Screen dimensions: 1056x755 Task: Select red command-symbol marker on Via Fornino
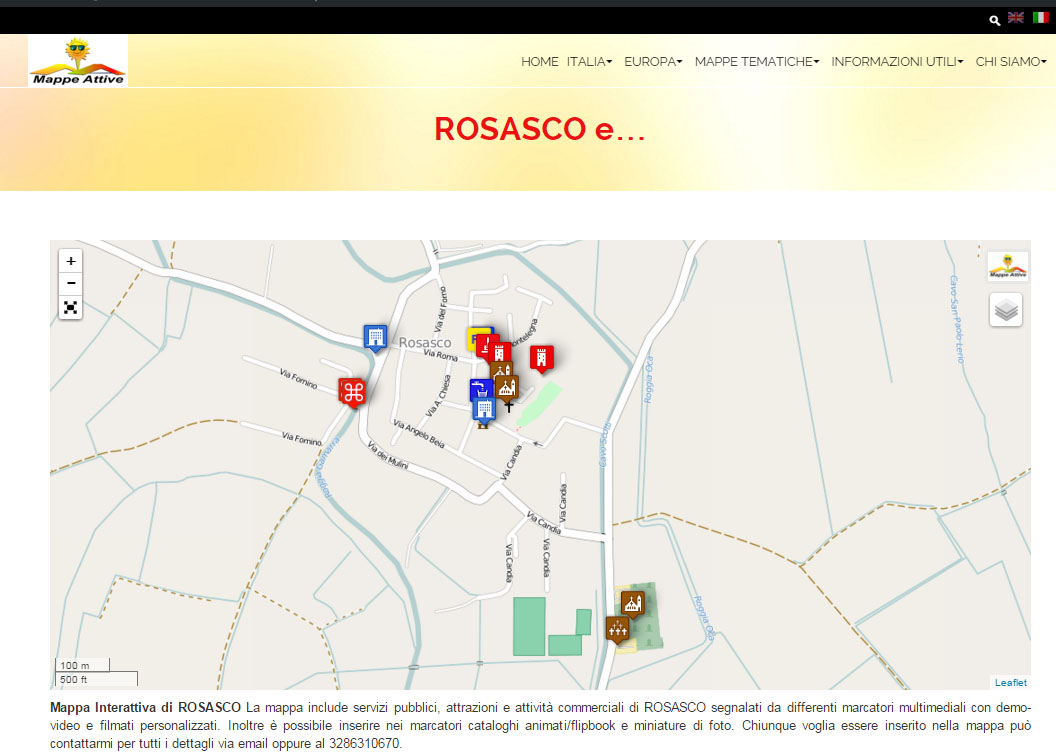[352, 393]
